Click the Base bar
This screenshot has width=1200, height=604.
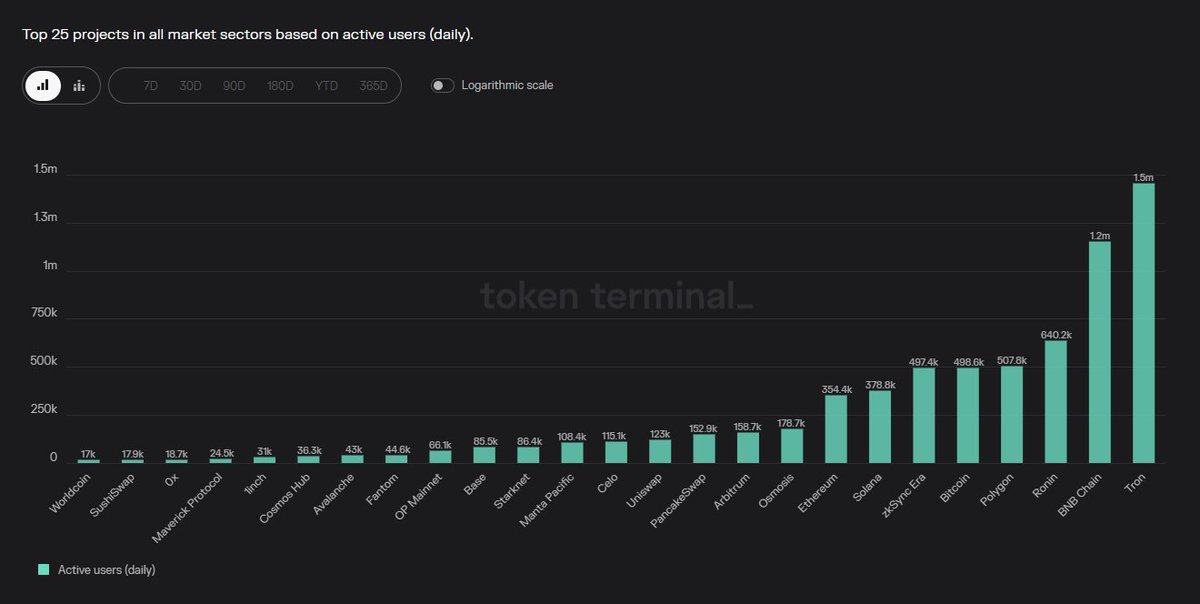483,455
